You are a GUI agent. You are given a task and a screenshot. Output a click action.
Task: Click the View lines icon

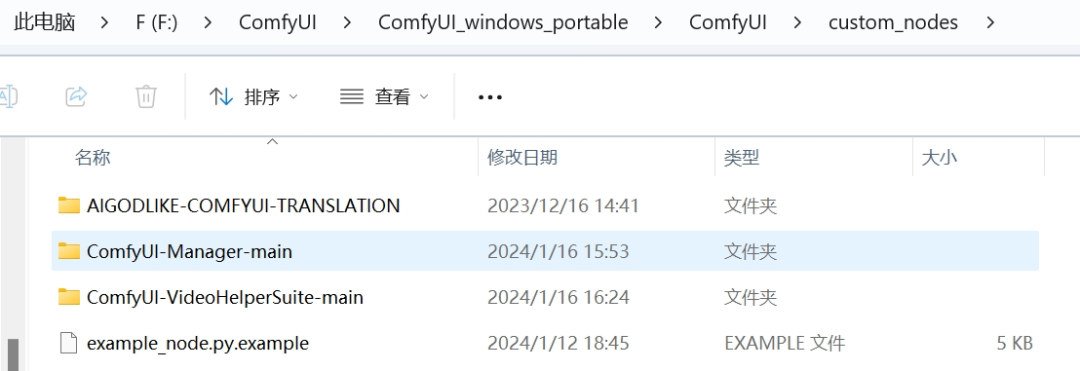pos(352,97)
